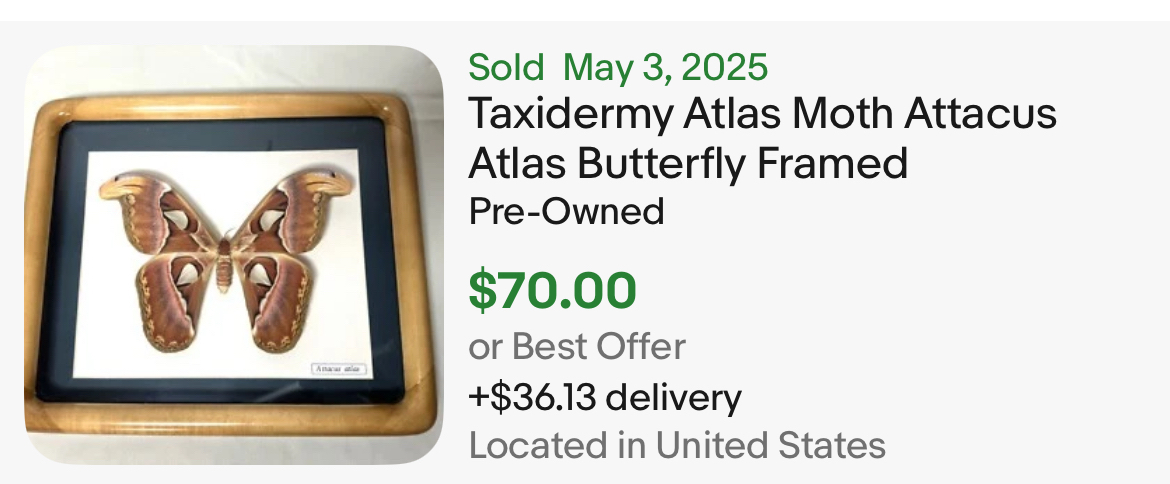Click the word "Butterfly" in the title
1170x484 pixels.
pos(660,163)
